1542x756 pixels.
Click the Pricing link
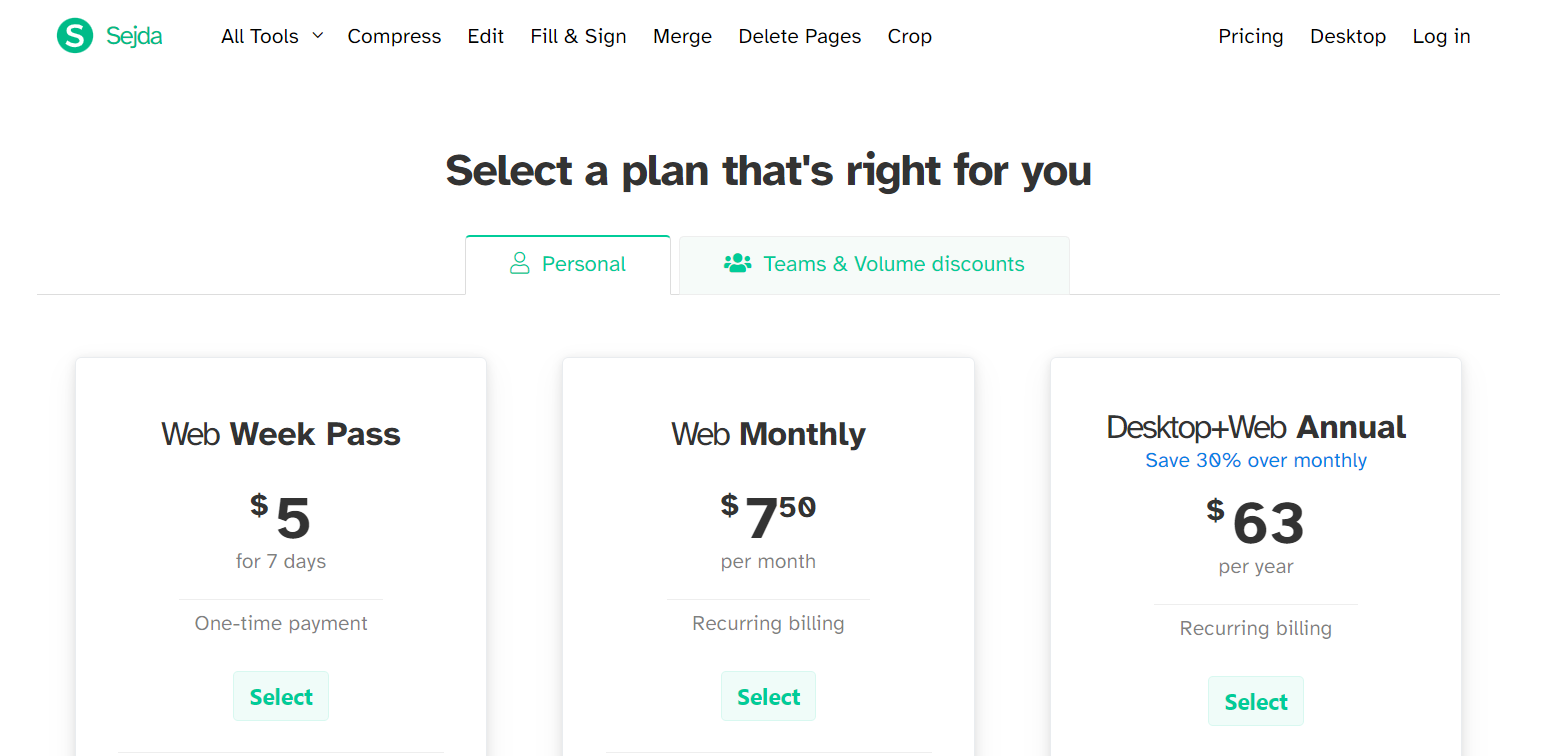(1251, 36)
